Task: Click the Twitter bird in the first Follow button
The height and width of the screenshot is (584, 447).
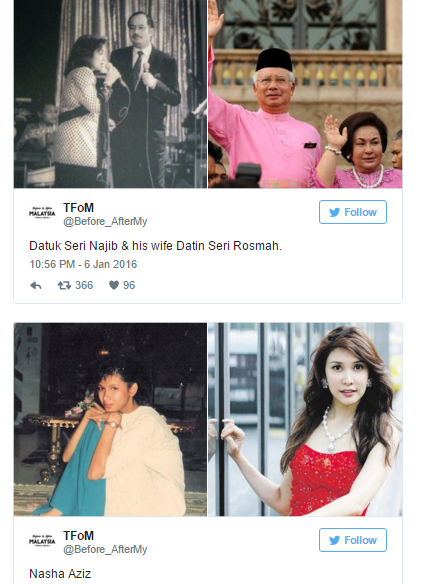Action: click(334, 212)
